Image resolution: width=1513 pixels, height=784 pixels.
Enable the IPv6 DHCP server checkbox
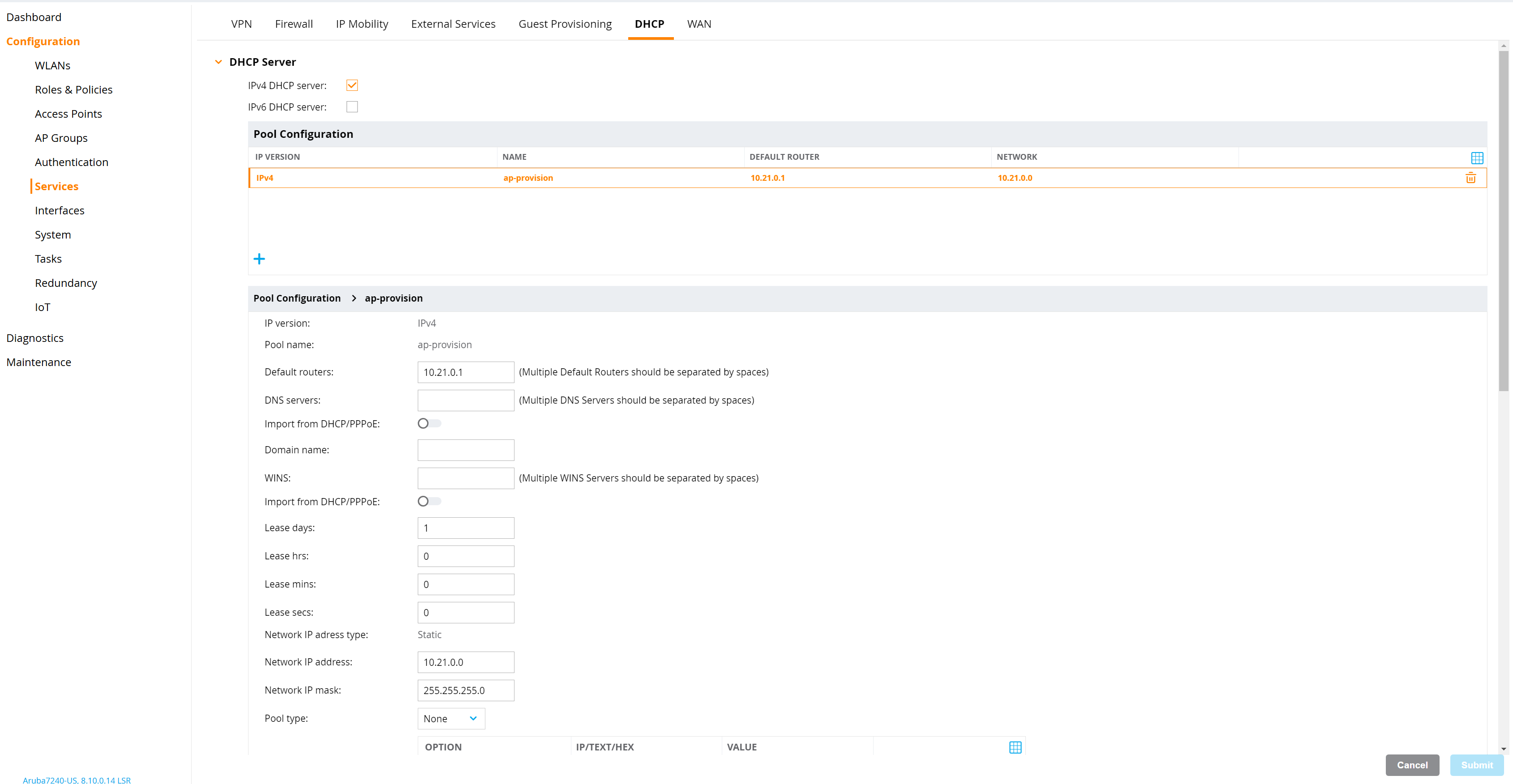click(352, 106)
